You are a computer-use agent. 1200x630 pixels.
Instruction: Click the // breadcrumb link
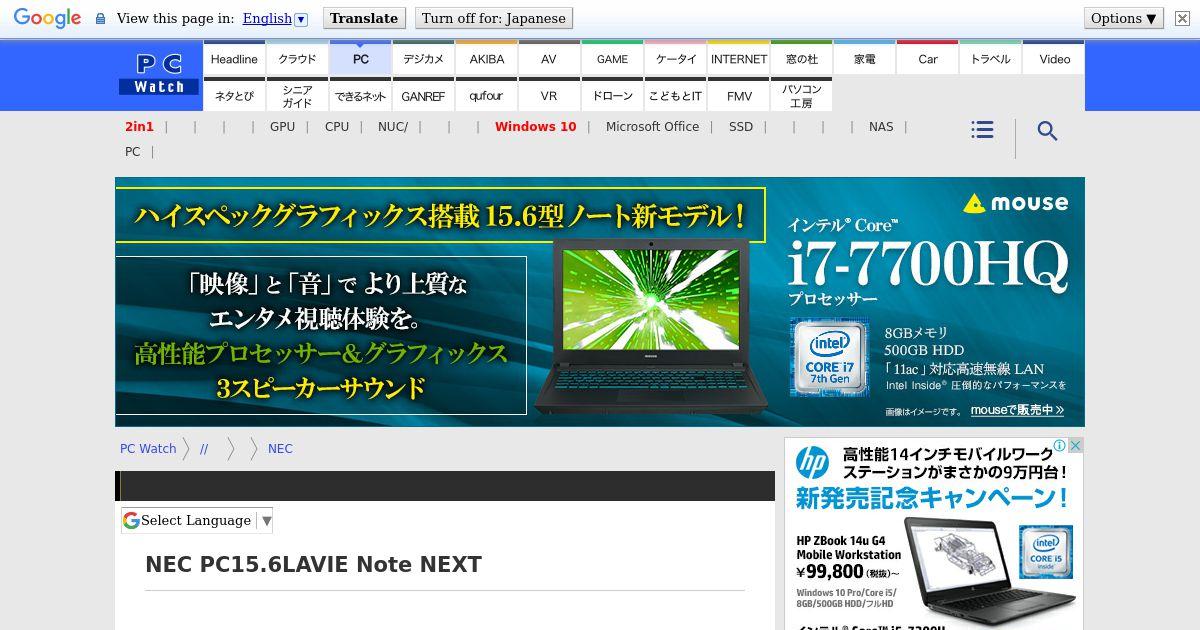204,449
